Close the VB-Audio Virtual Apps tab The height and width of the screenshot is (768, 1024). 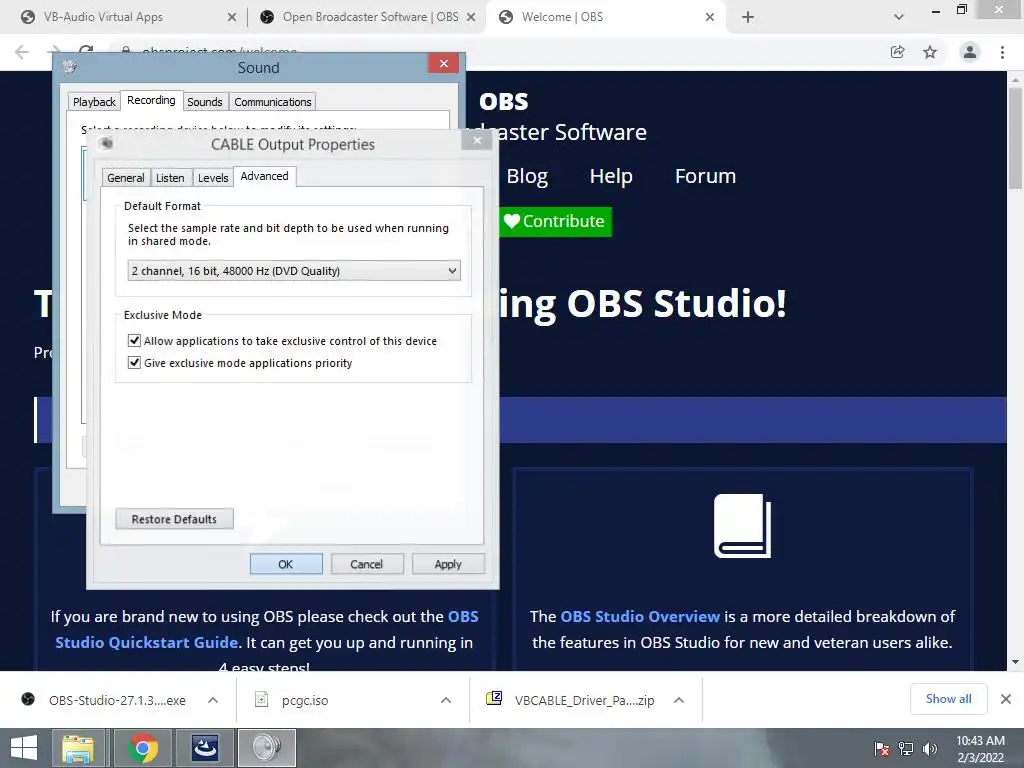coord(232,18)
